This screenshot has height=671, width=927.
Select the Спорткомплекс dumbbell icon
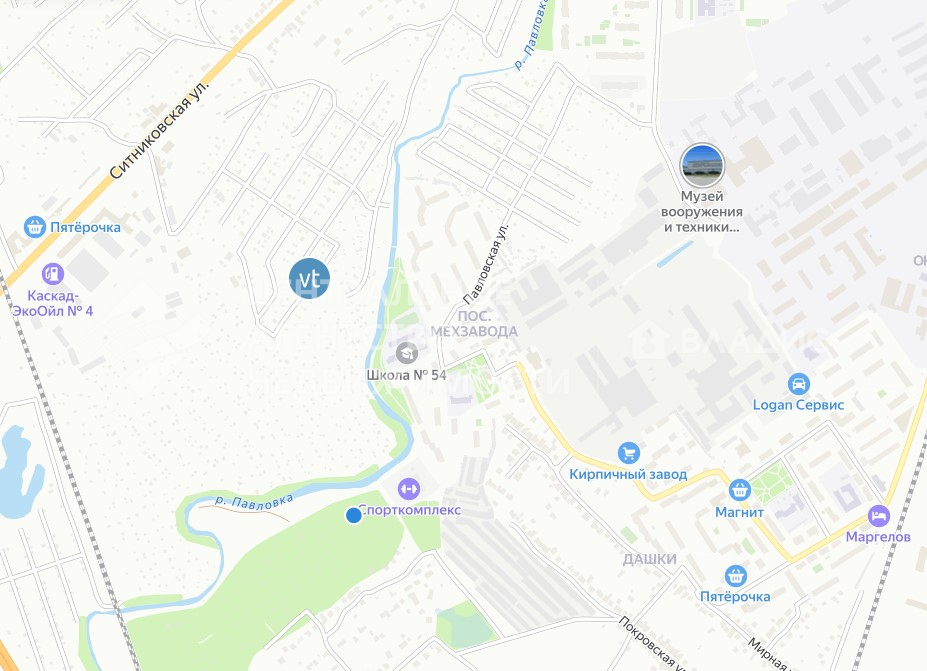coord(408,489)
